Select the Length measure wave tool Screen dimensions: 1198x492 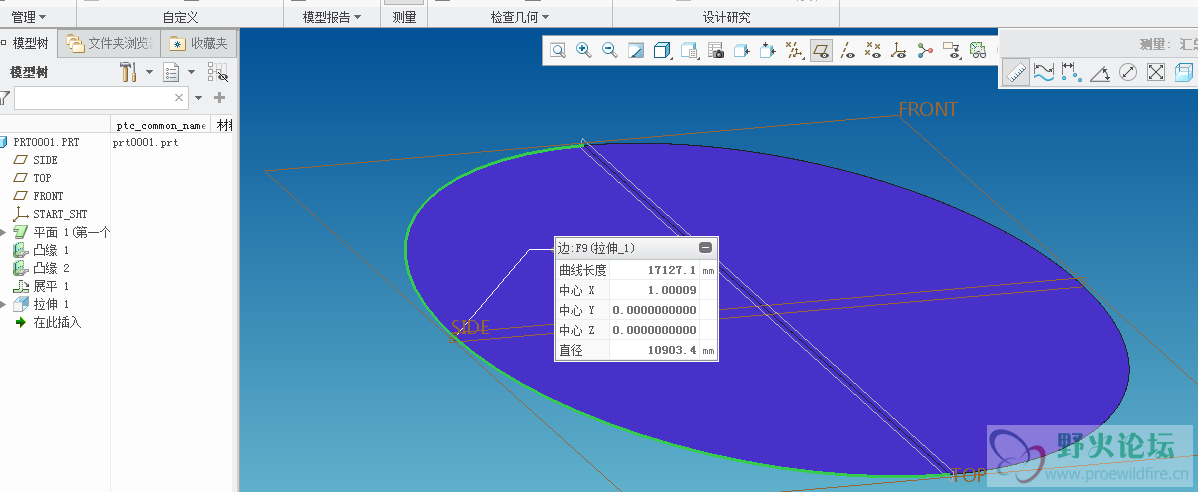(x=1044, y=73)
